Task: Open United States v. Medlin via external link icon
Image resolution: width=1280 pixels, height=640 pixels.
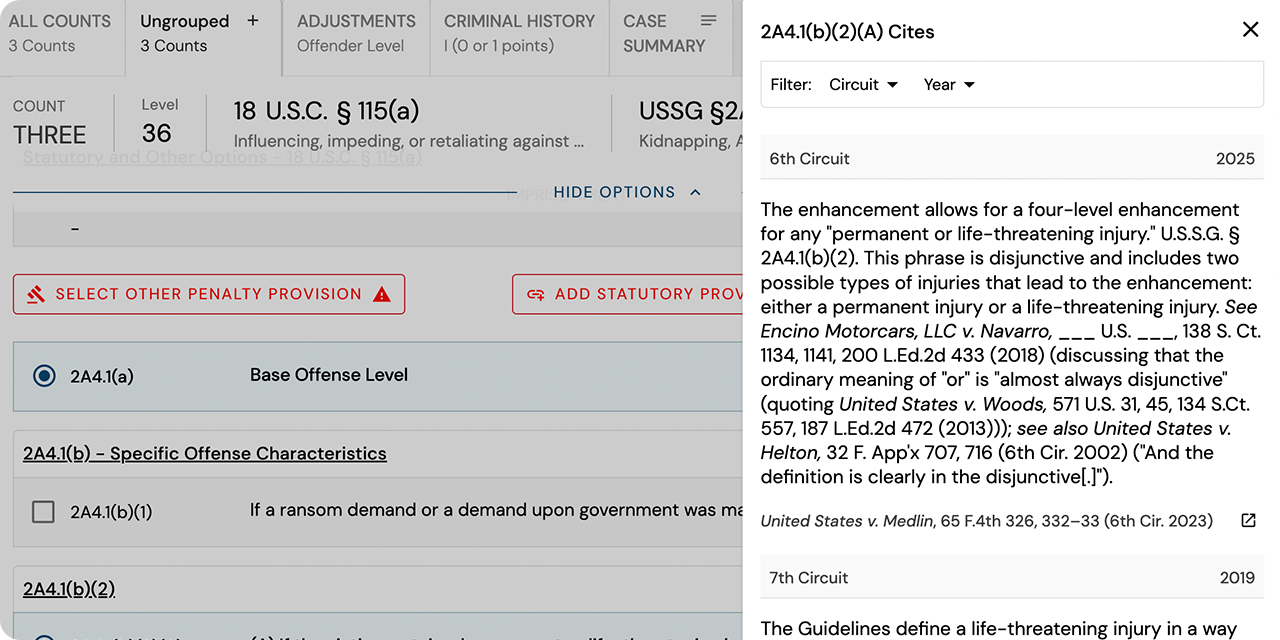Action: (1248, 520)
